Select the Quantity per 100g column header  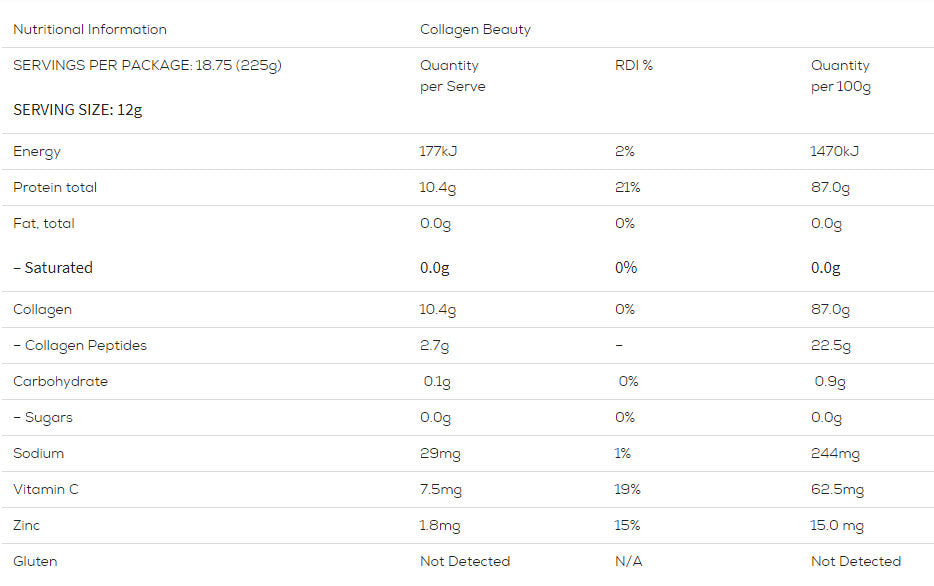click(x=840, y=76)
